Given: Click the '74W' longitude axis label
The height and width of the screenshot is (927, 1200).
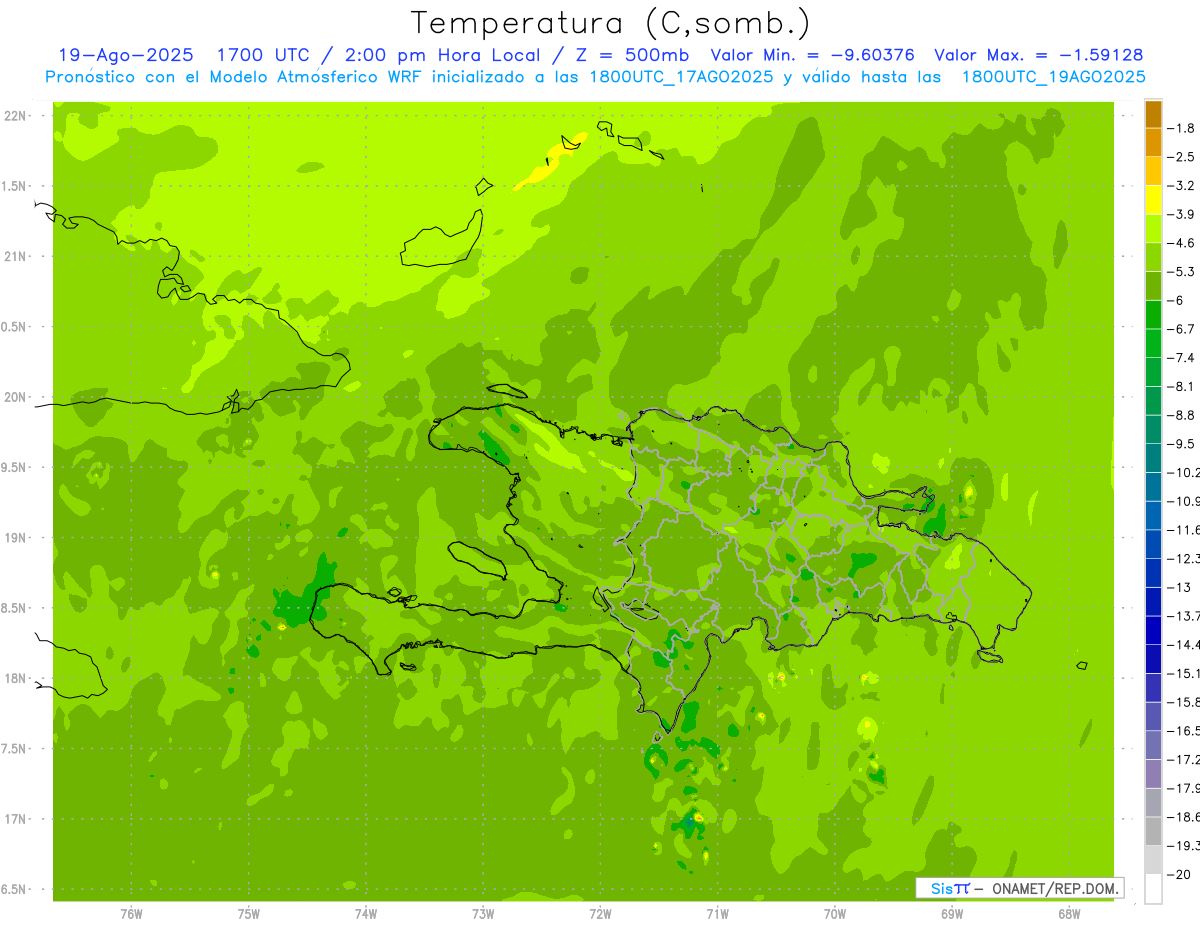Looking at the screenshot, I should pyautogui.click(x=365, y=914).
